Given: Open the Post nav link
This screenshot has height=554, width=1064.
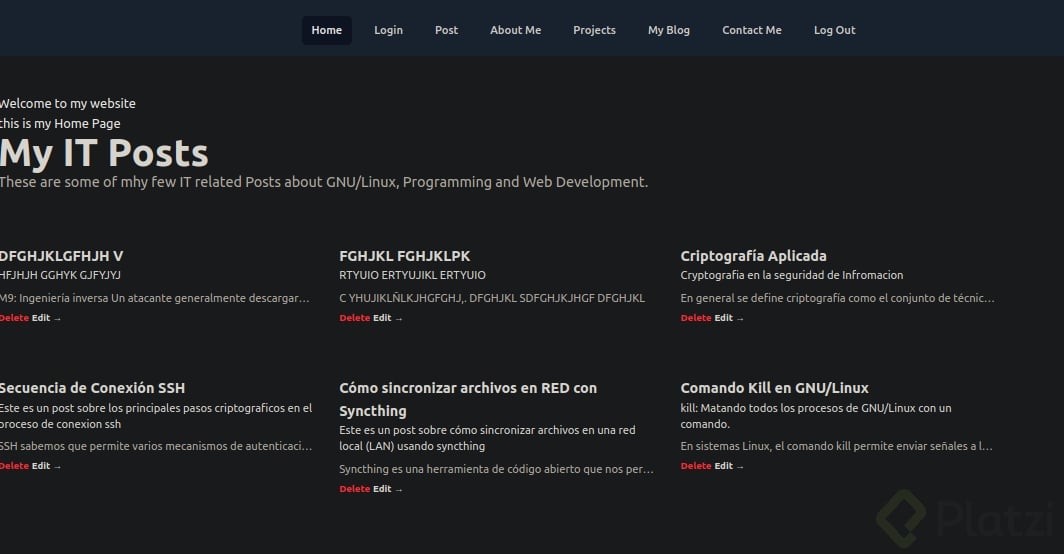Looking at the screenshot, I should point(446,31).
